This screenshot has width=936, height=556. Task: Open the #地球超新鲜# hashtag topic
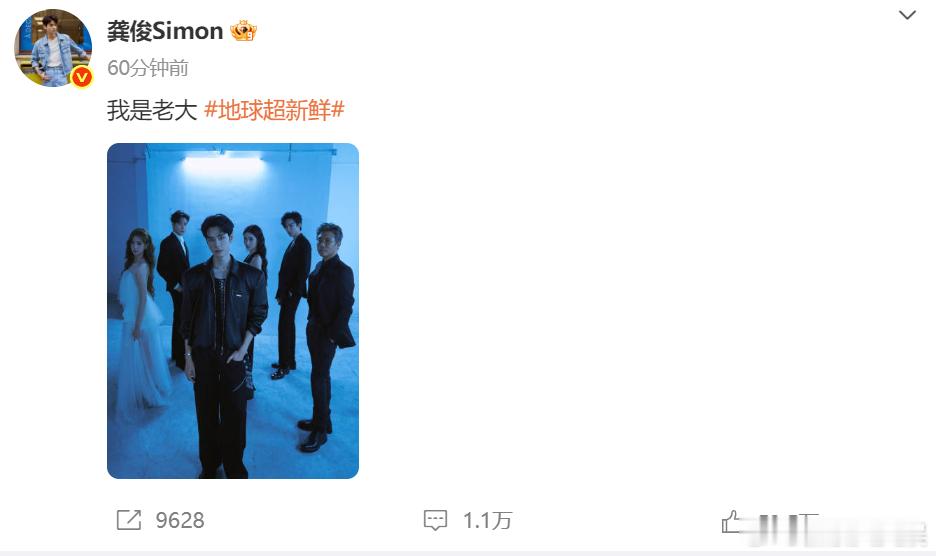coord(275,110)
